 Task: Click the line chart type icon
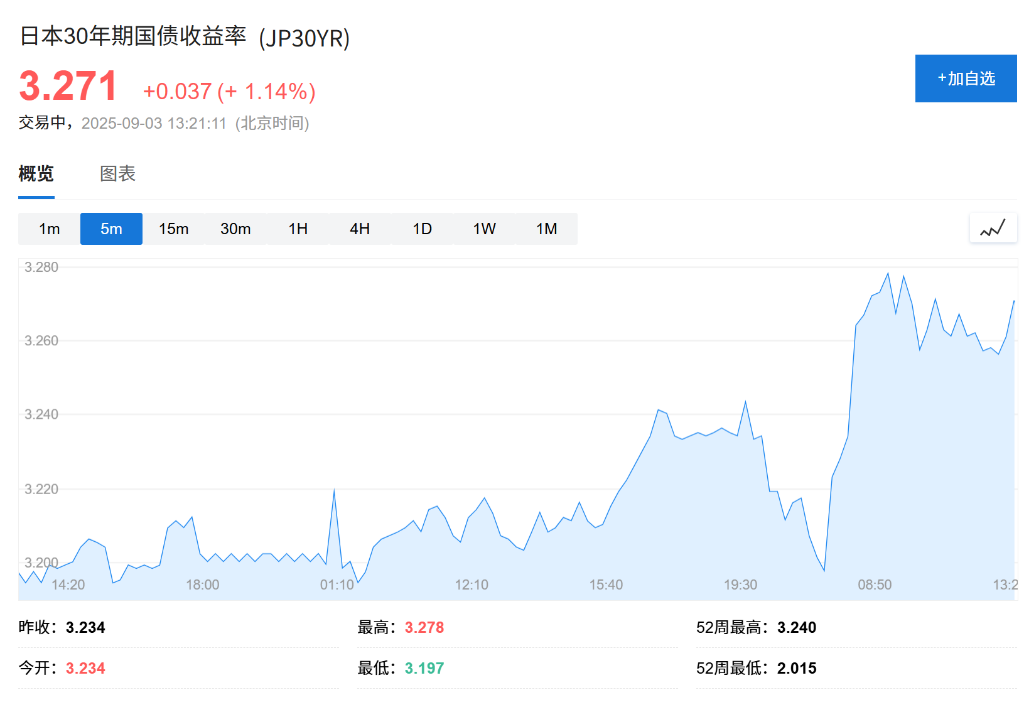pos(992,229)
